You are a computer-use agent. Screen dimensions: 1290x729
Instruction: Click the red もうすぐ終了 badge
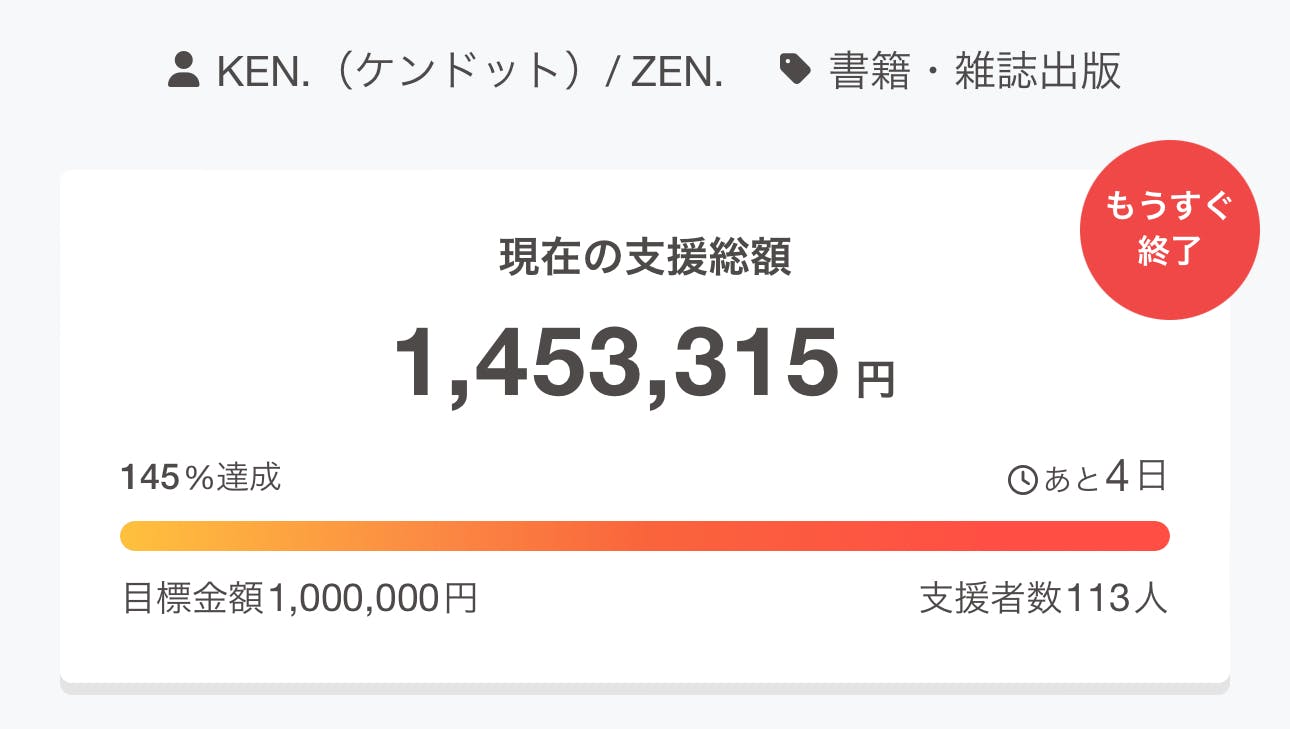[1169, 230]
